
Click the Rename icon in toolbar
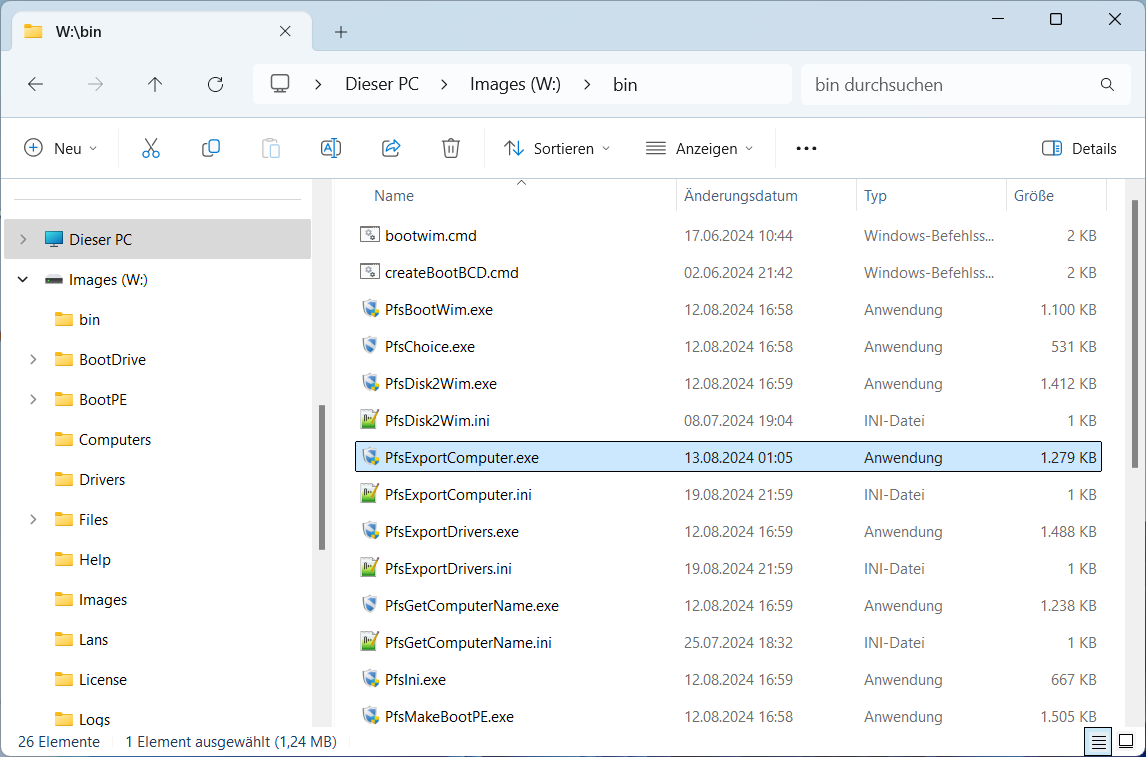331,148
